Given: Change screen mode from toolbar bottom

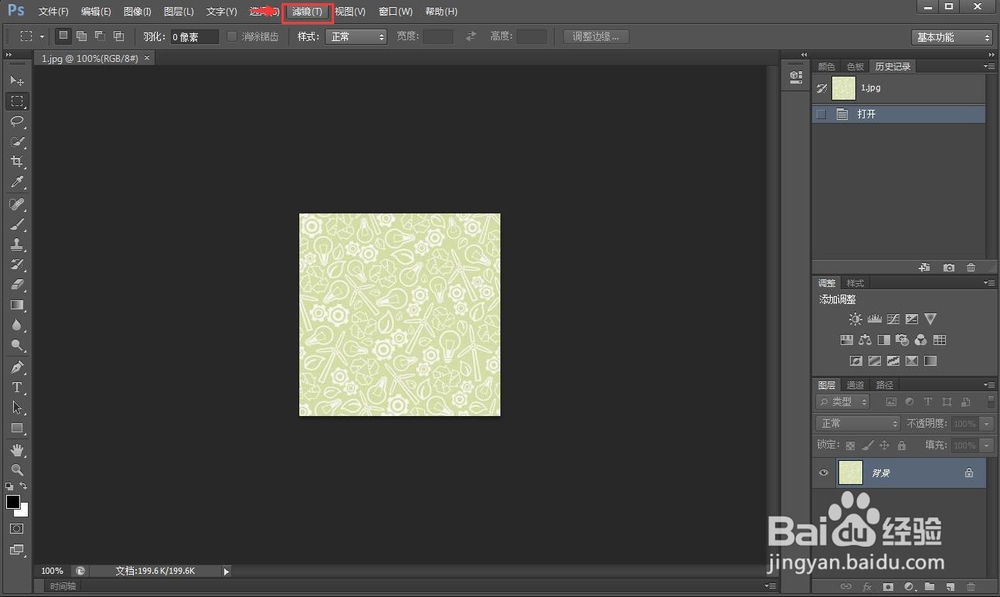Looking at the screenshot, I should (x=17, y=550).
